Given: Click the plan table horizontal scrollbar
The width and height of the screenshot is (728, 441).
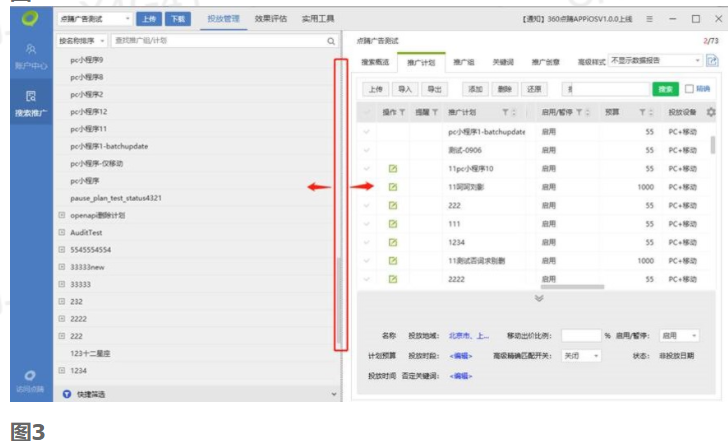Looking at the screenshot, I should pos(572,287).
